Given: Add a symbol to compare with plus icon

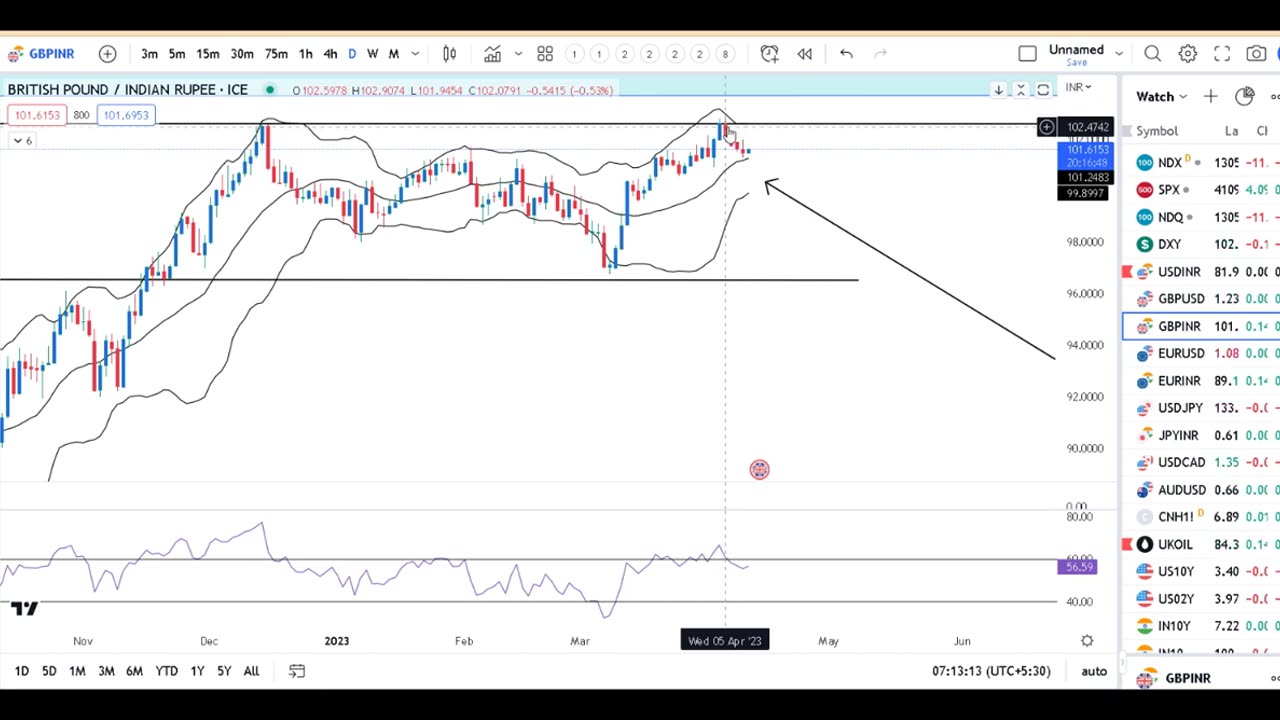Looking at the screenshot, I should (x=107, y=54).
